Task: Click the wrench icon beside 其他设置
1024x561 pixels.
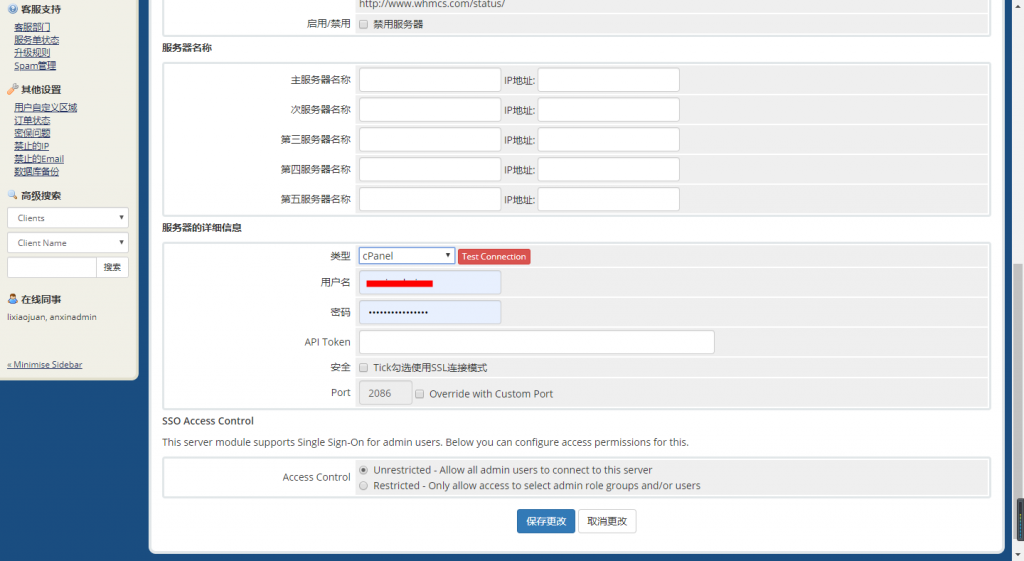Action: [x=12, y=89]
